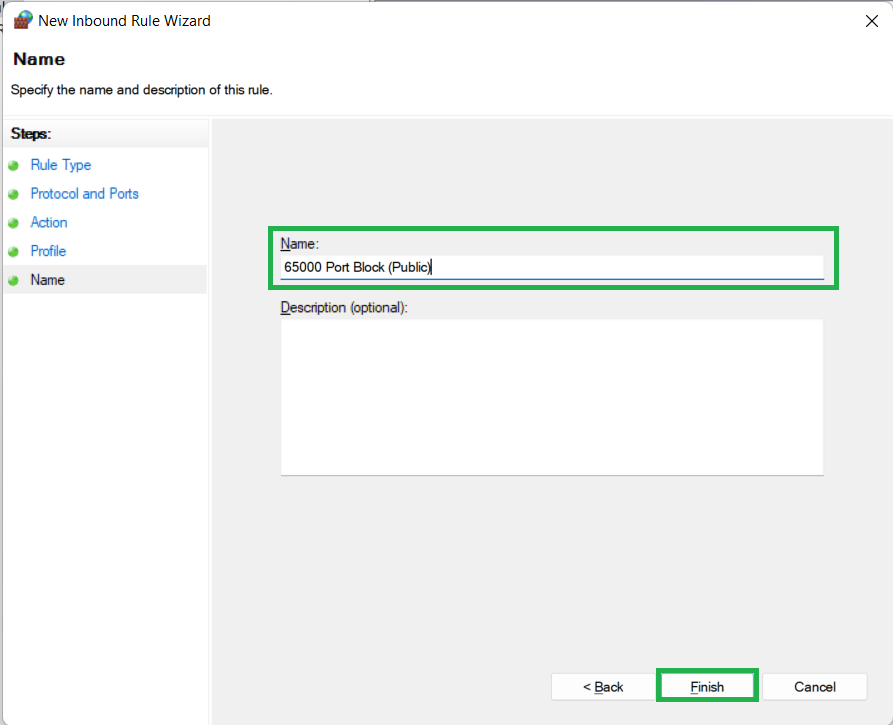Click the Description (optional) text area
The height and width of the screenshot is (725, 893).
point(552,395)
